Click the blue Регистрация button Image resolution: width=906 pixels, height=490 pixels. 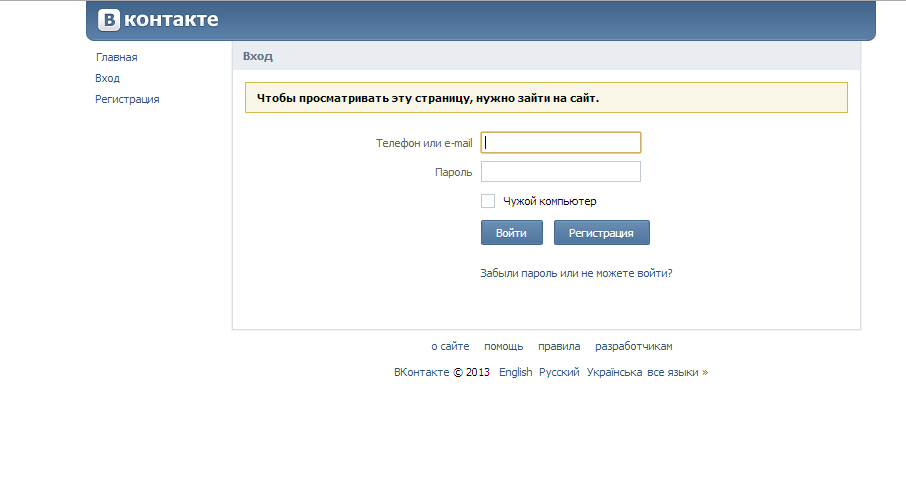point(601,233)
